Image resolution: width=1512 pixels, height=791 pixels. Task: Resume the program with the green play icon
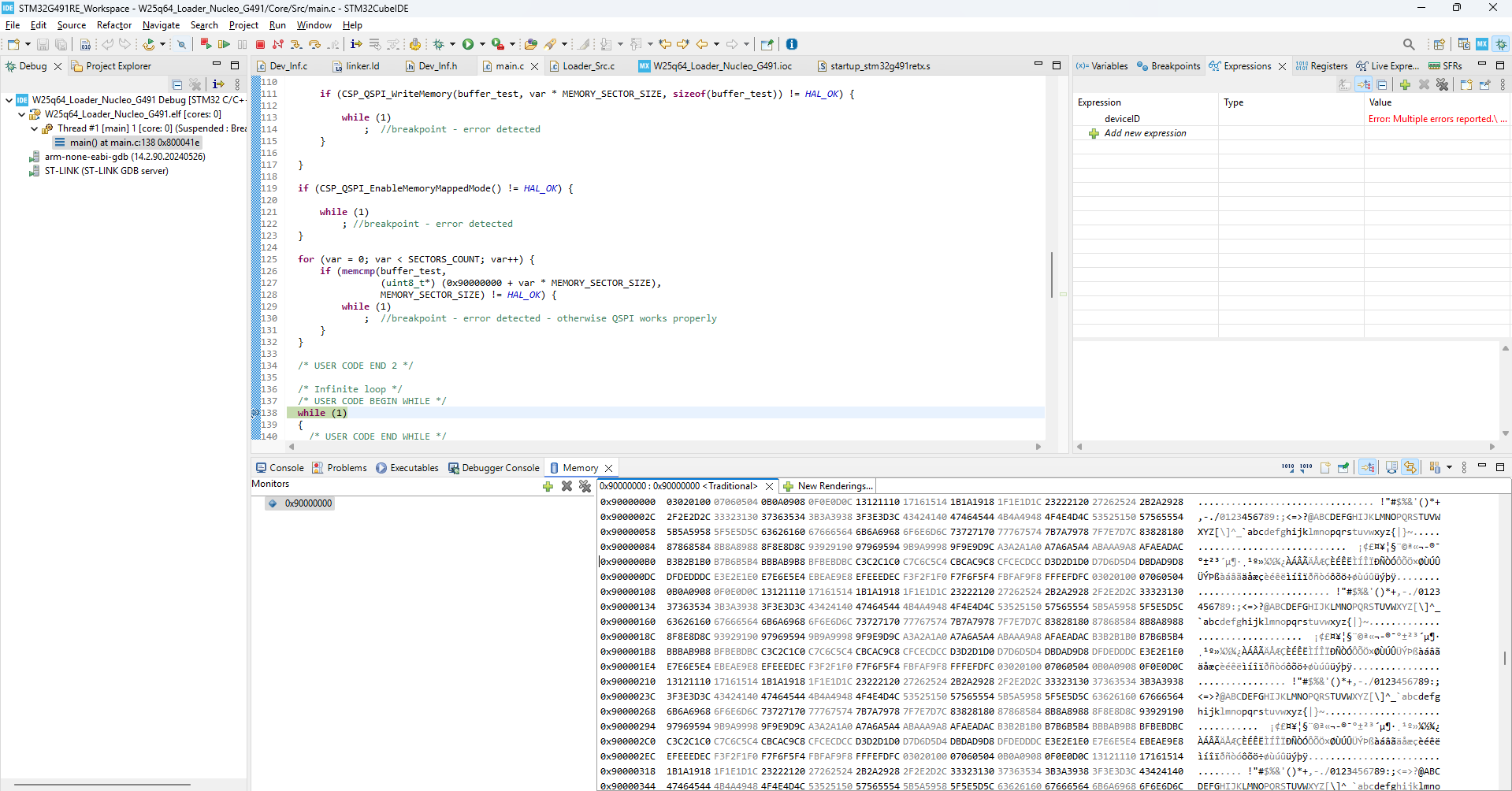[225, 44]
